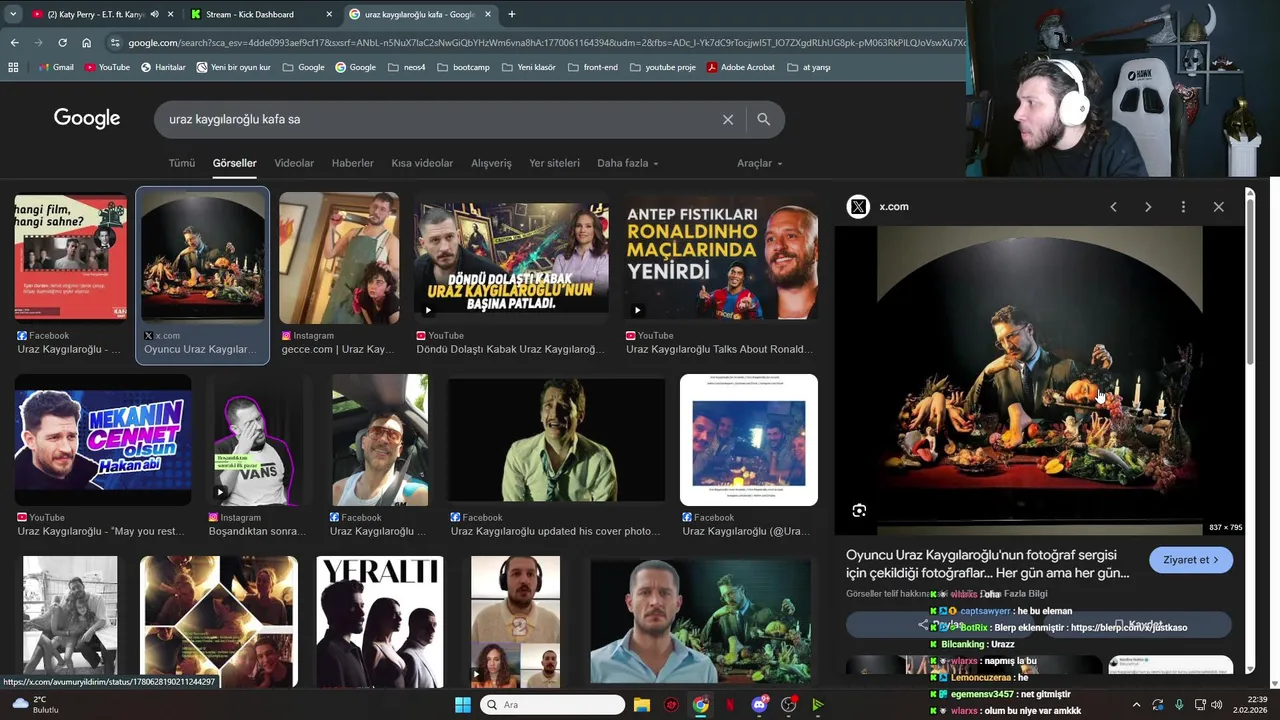The width and height of the screenshot is (1280, 720).
Task: Focus the google.com address bar URL
Action: (546, 42)
